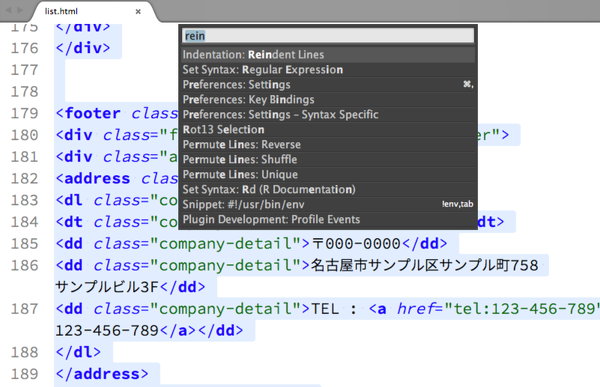Choose Set Syntax: Rd (R Documentation)

pos(328,189)
